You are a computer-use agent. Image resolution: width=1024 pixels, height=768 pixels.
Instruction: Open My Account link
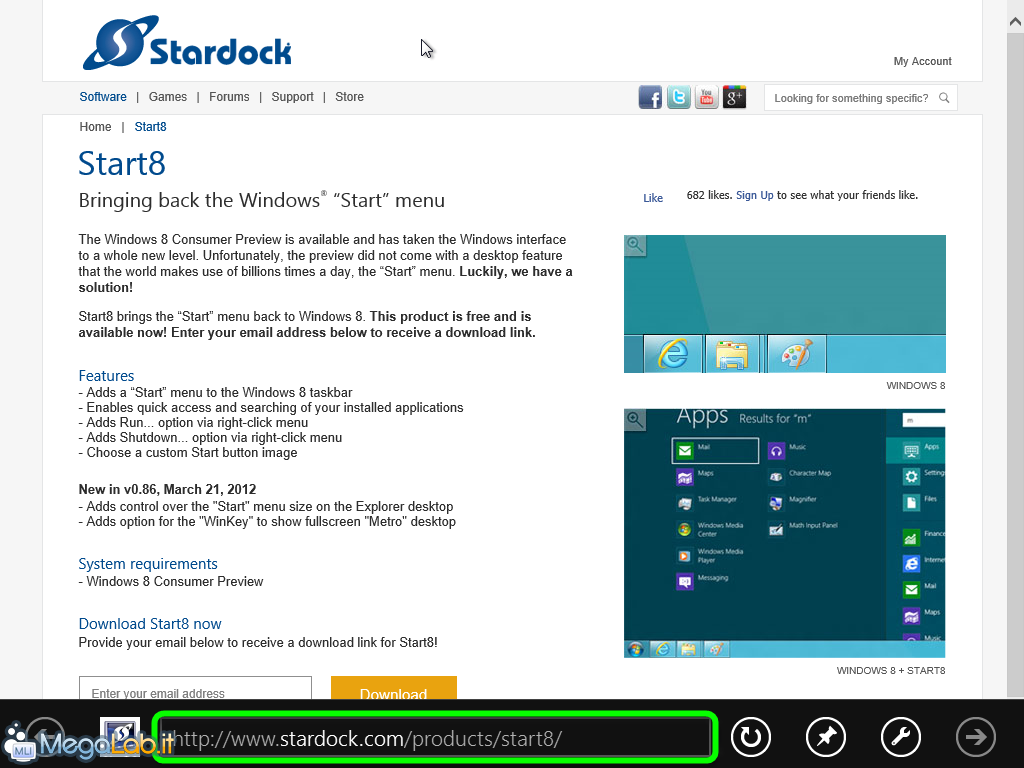pyautogui.click(x=922, y=61)
